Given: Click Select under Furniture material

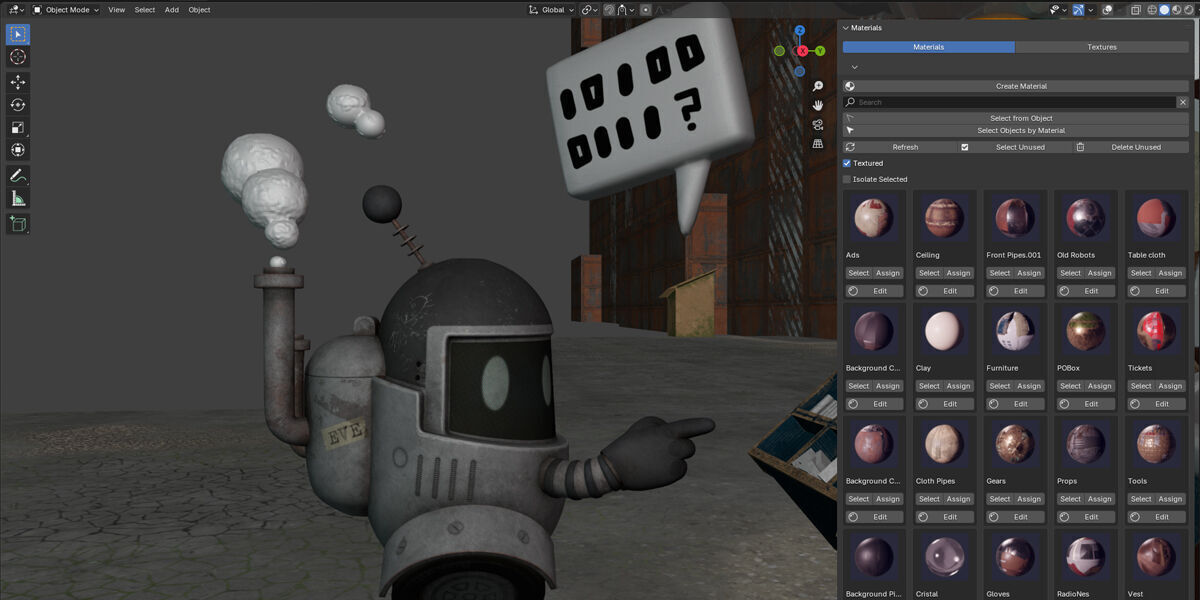Looking at the screenshot, I should (1000, 386).
